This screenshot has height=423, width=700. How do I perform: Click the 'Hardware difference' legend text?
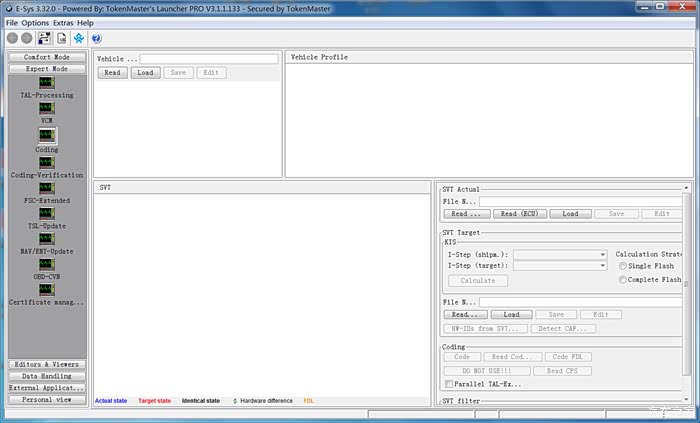(x=267, y=401)
